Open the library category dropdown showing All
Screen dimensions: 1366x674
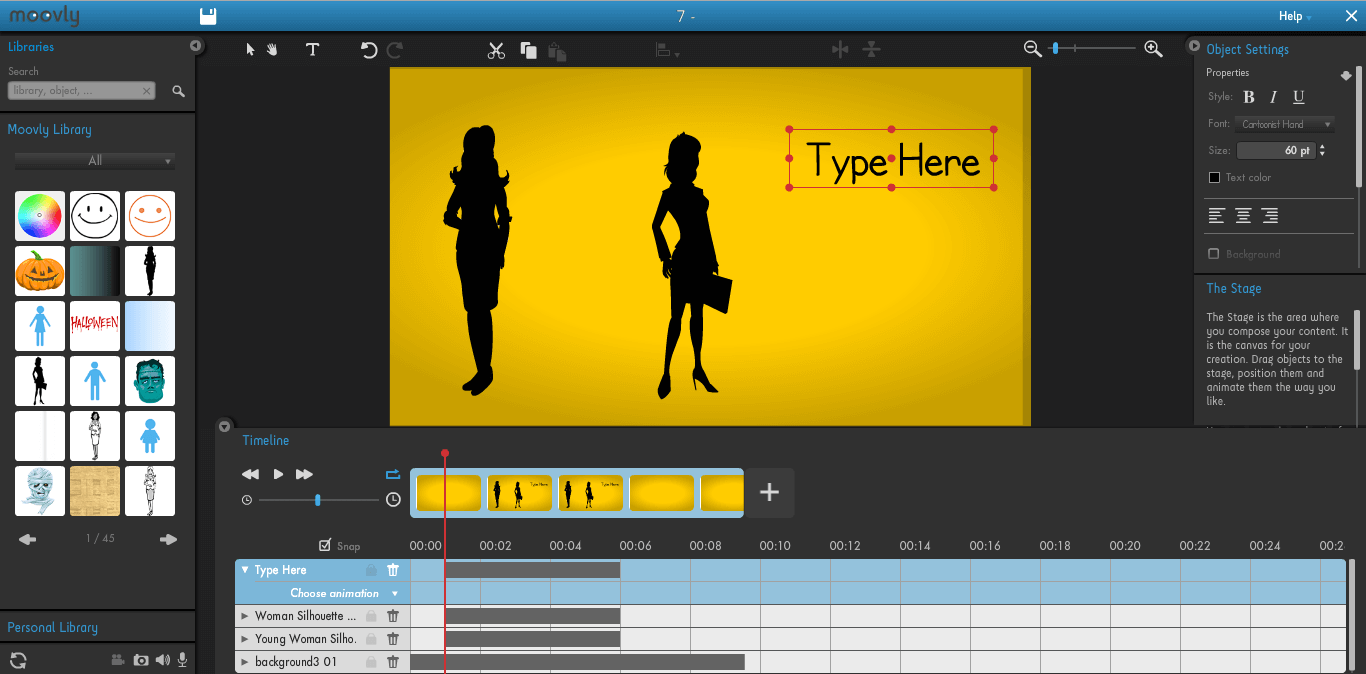[95, 161]
